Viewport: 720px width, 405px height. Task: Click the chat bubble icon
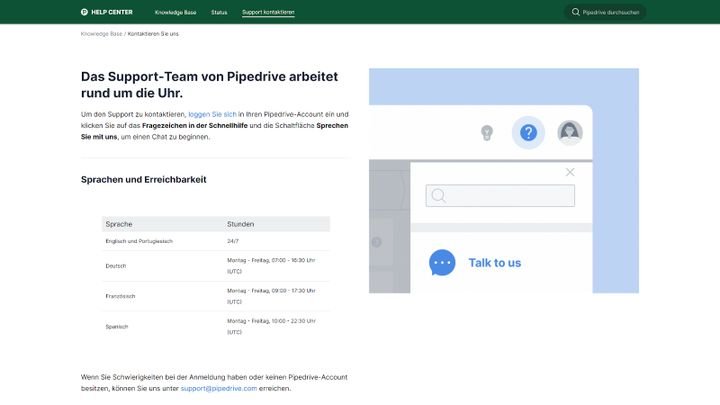(x=442, y=263)
